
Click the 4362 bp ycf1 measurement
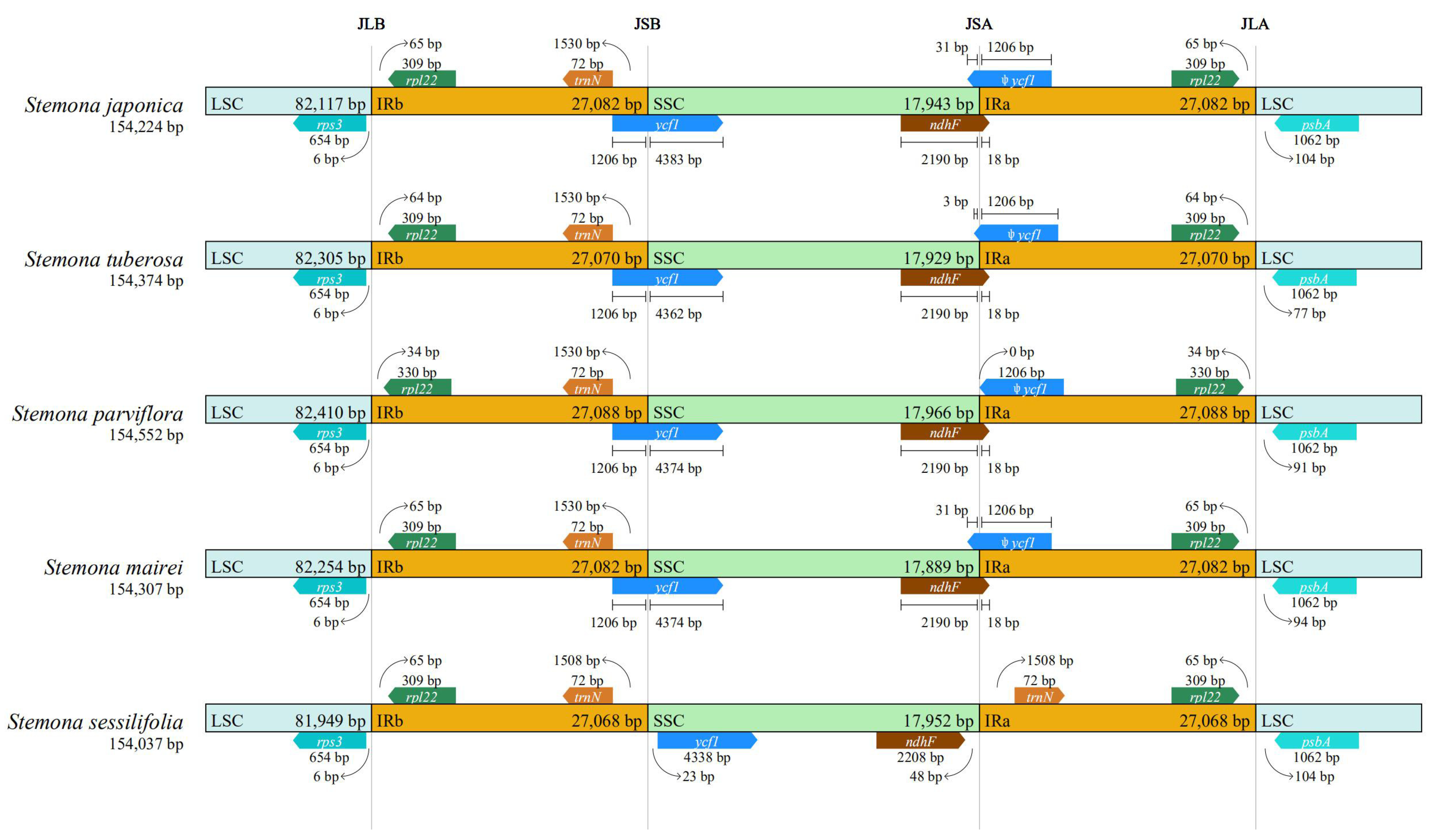pos(678,314)
